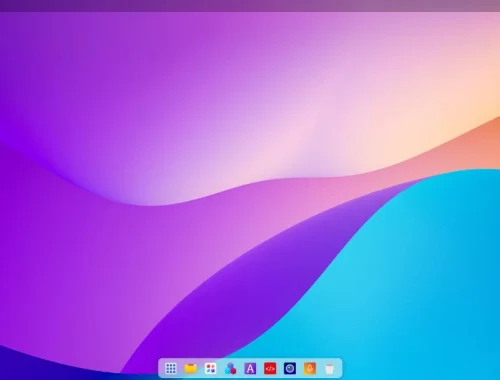Open the yellow folder file manager
Viewport: 500px width, 380px height.
[191, 368]
